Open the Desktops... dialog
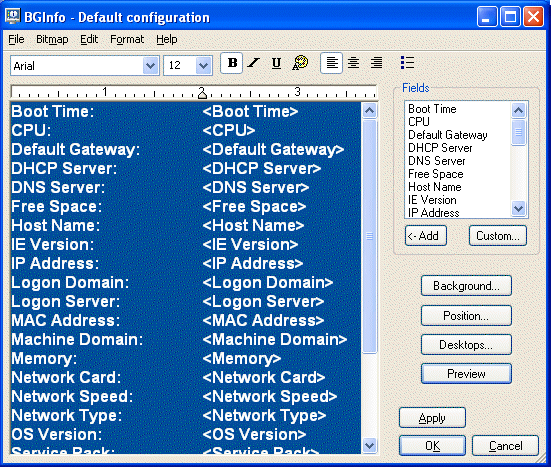Viewport: 551px width, 467px height. tap(466, 344)
